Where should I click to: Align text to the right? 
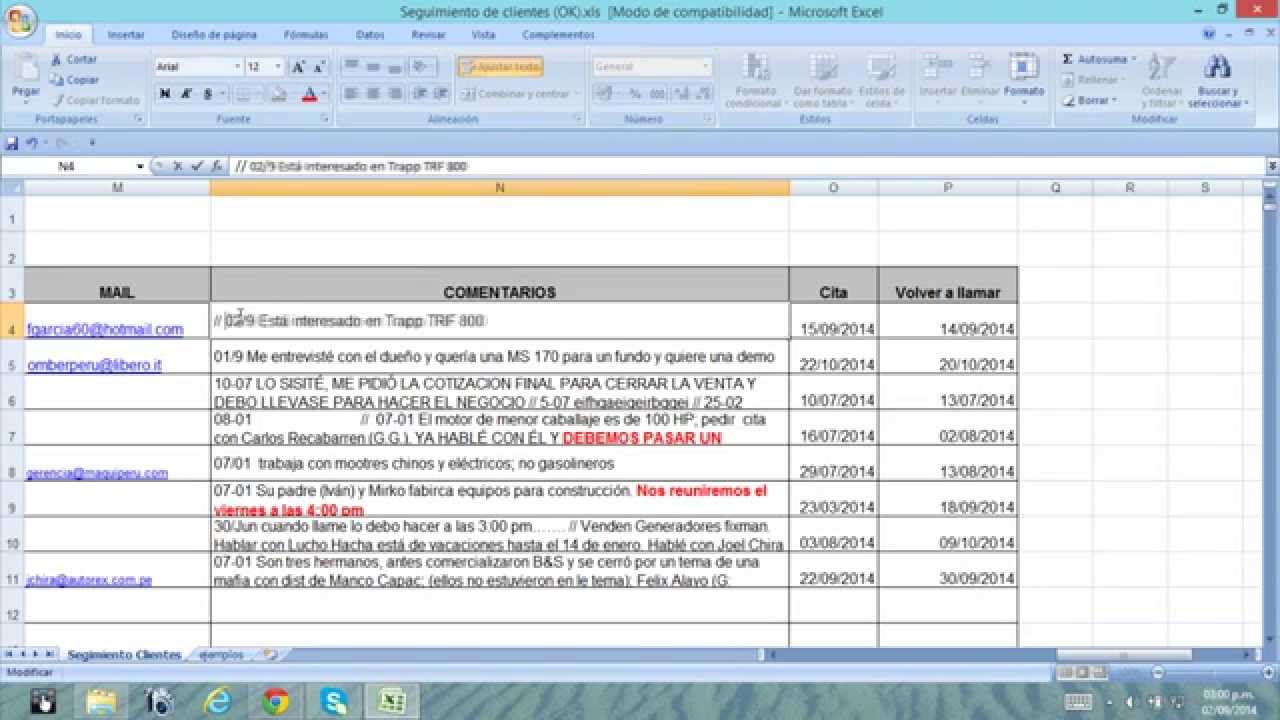pos(395,94)
